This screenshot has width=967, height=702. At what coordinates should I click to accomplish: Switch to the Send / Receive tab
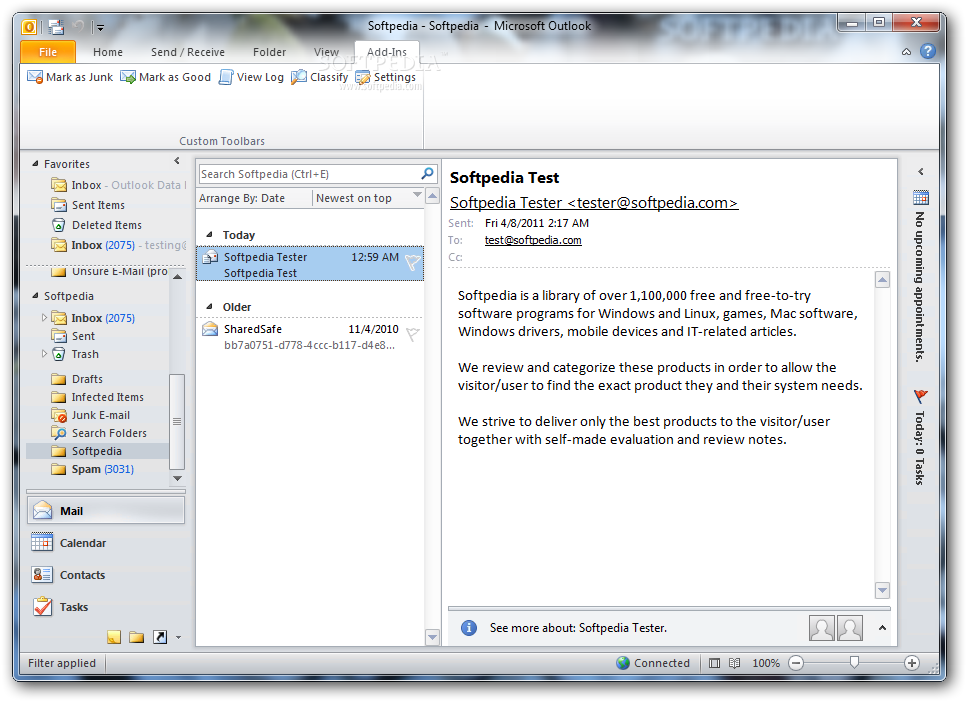tap(188, 52)
